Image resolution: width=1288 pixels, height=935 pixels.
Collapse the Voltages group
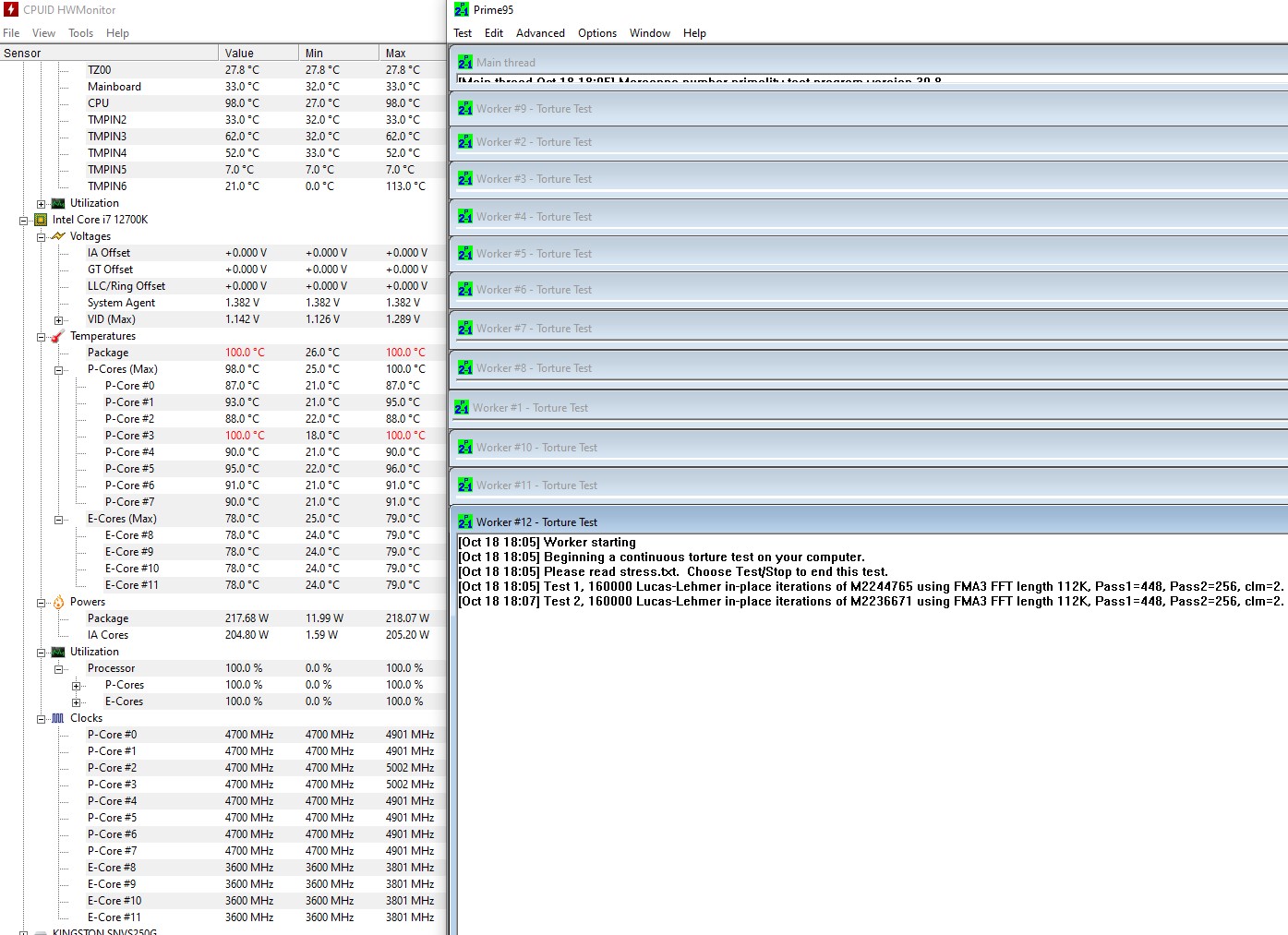click(42, 237)
